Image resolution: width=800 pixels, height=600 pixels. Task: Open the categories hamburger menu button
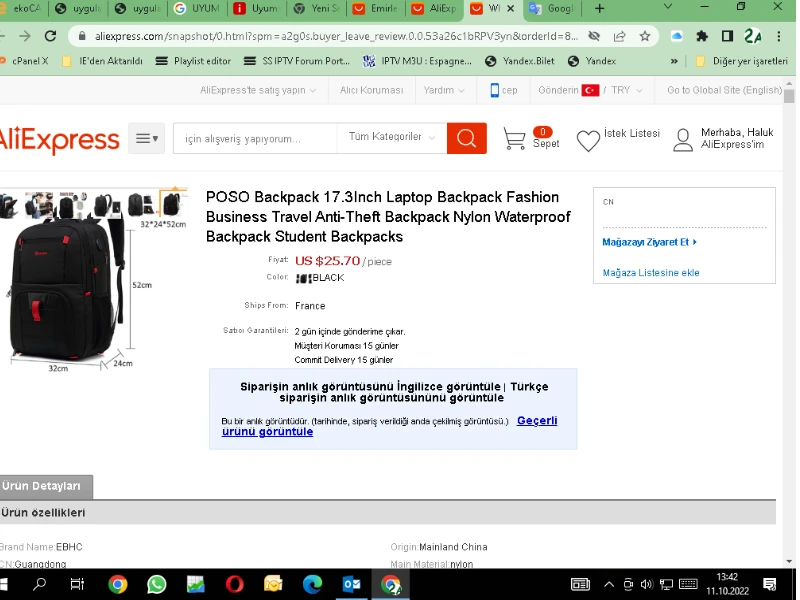146,138
